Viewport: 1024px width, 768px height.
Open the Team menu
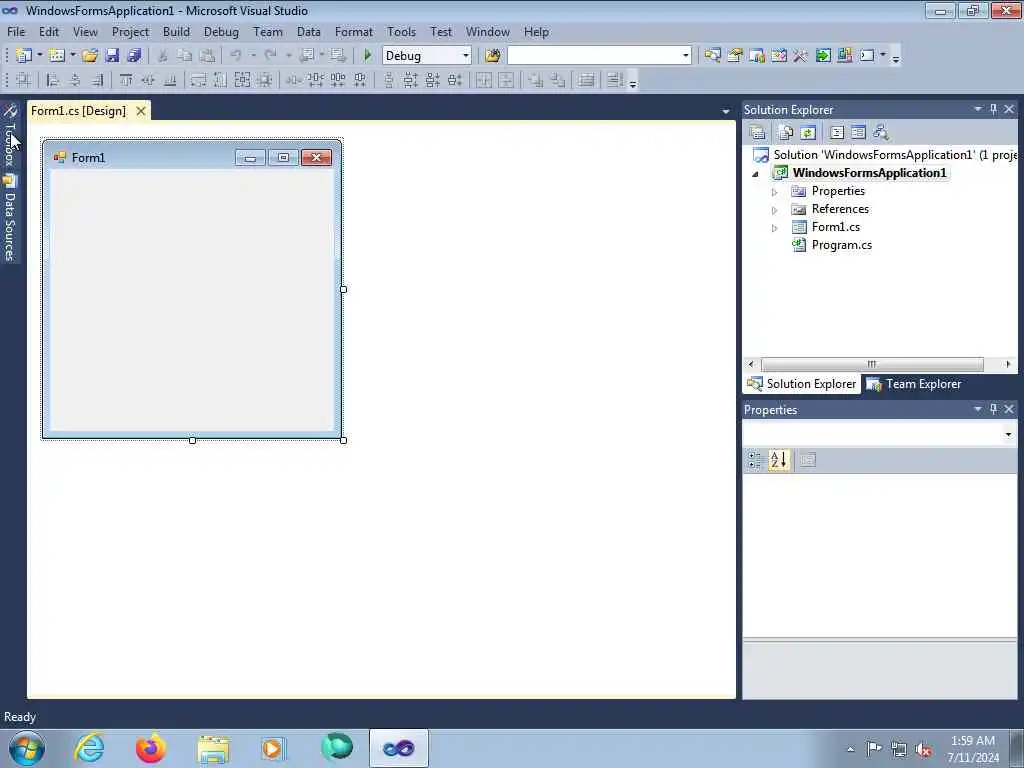pyautogui.click(x=268, y=31)
